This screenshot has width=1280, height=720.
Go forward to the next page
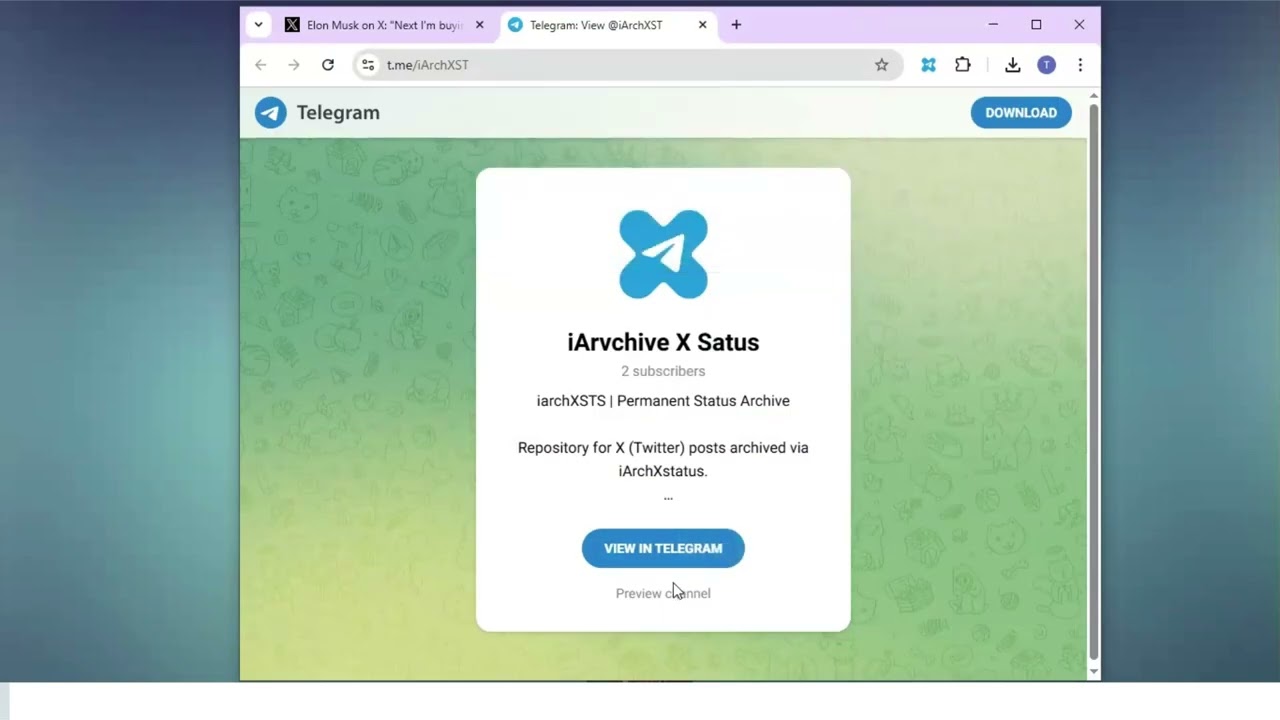pos(294,65)
